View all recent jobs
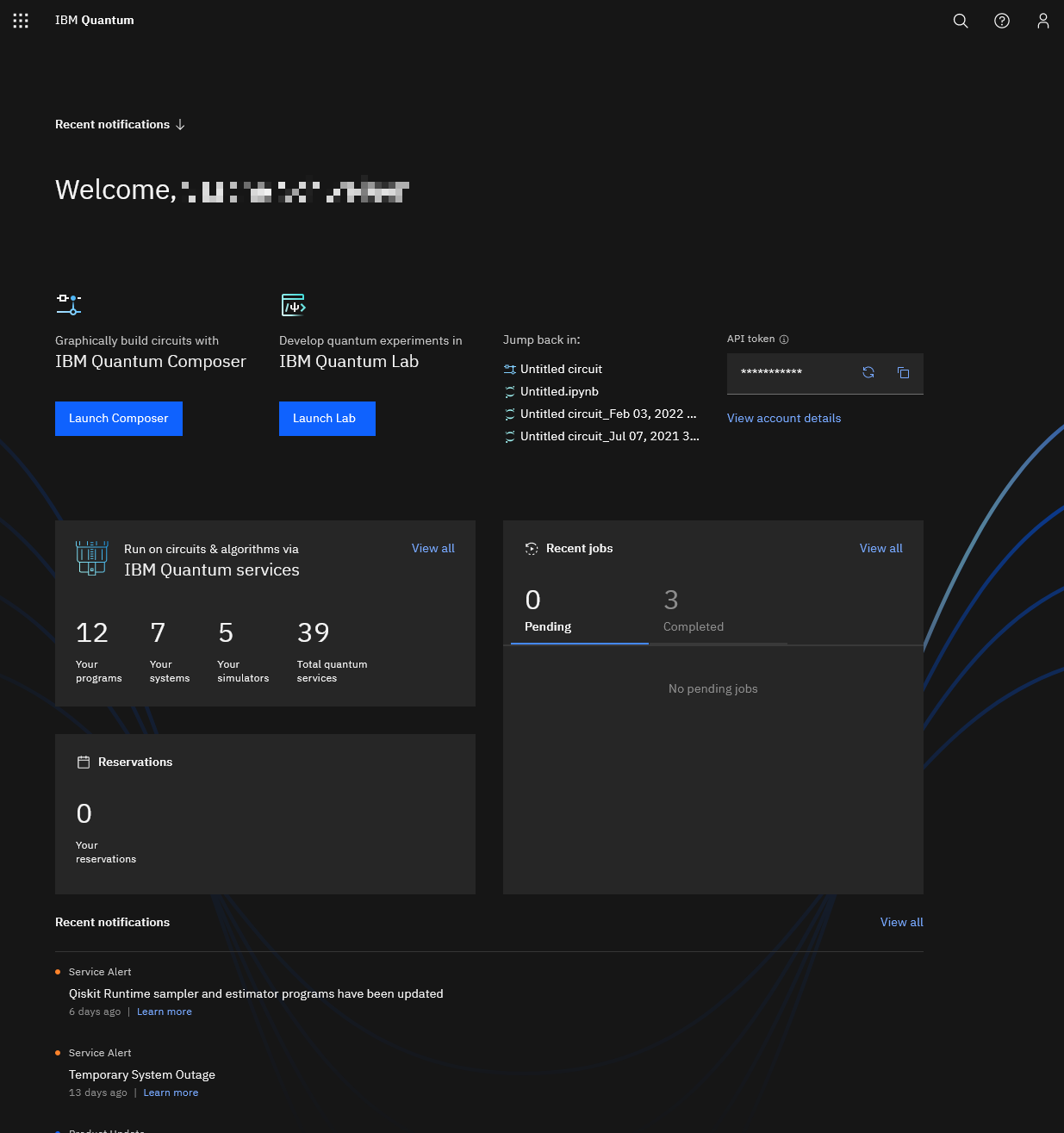This screenshot has height=1133, width=1064. (x=881, y=549)
